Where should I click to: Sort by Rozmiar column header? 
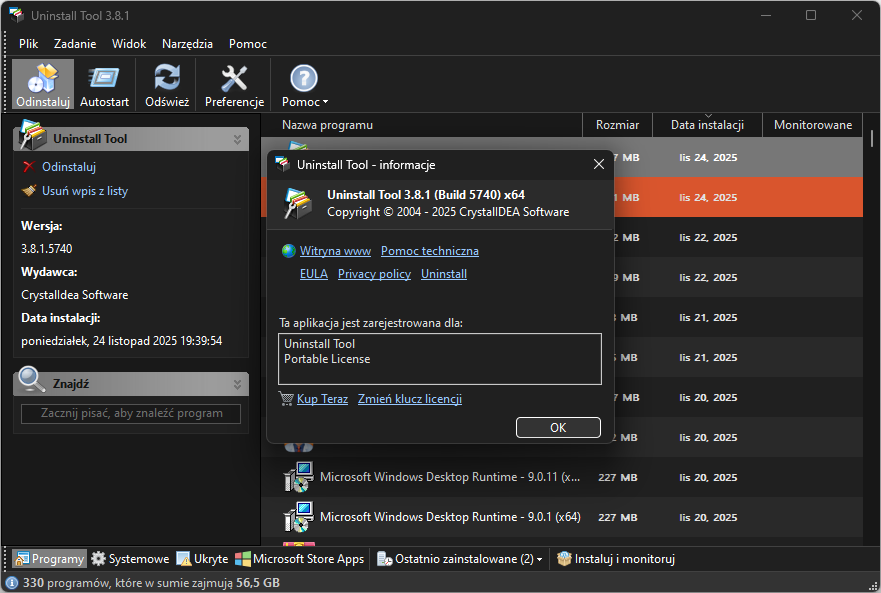pos(617,125)
